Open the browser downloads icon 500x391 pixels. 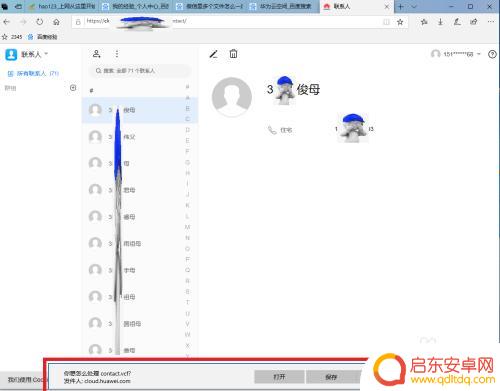pyautogui.click(x=440, y=22)
